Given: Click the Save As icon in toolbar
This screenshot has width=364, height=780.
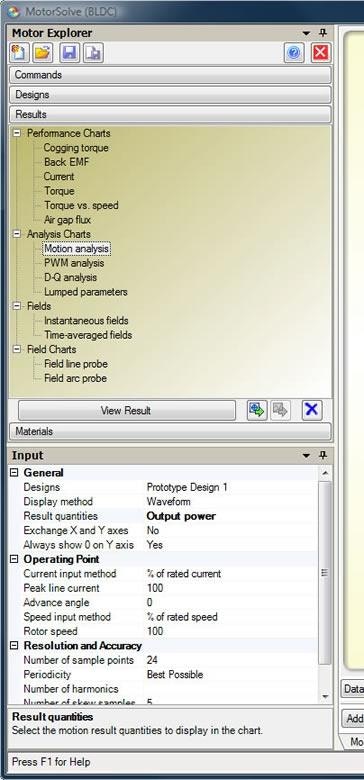Looking at the screenshot, I should [93, 53].
